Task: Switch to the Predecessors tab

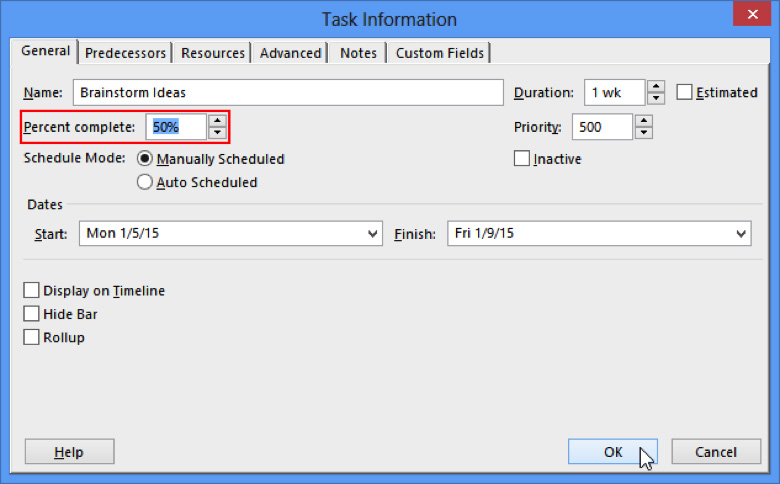Action: (126, 53)
